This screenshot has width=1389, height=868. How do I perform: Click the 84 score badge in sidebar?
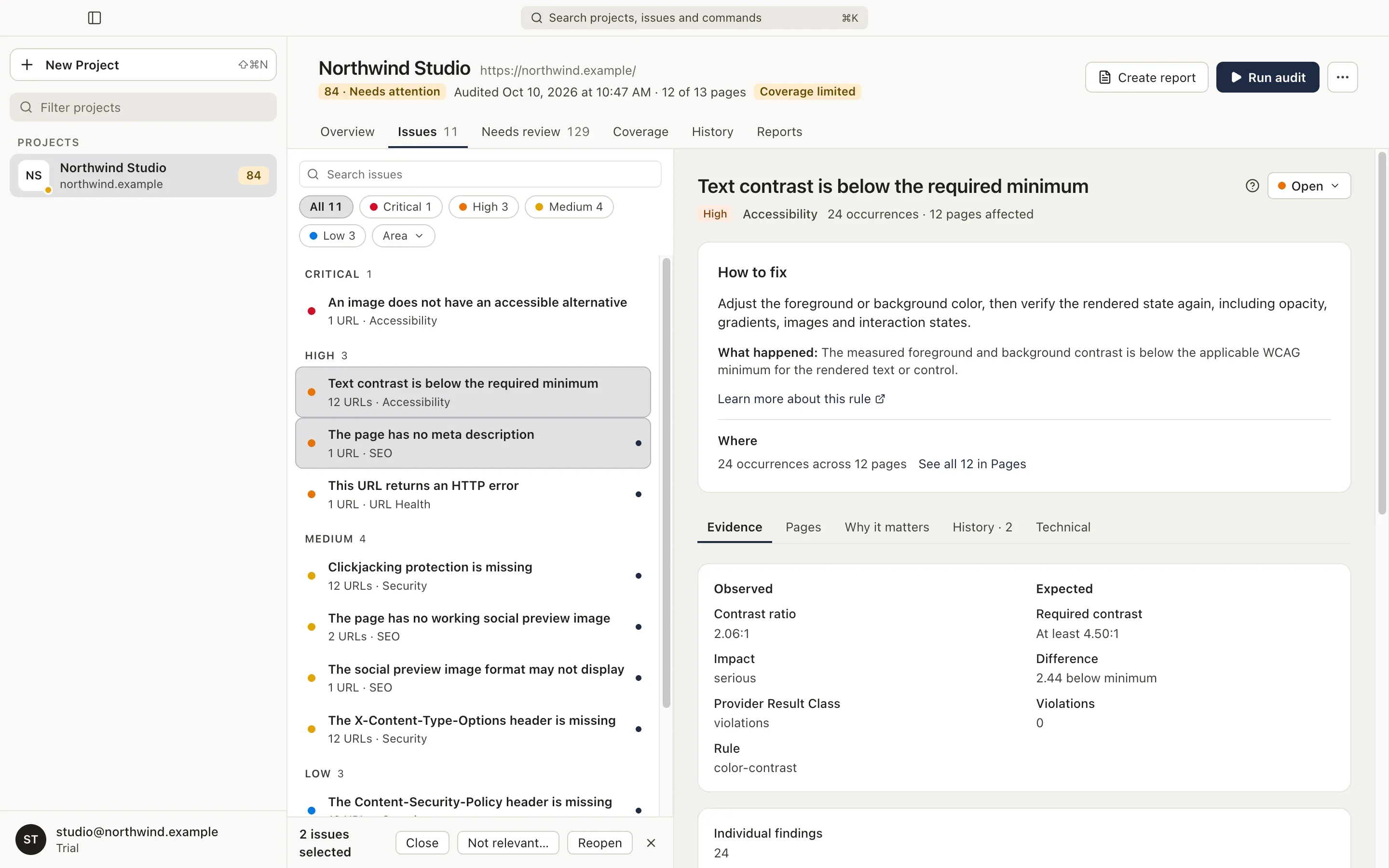(253, 175)
